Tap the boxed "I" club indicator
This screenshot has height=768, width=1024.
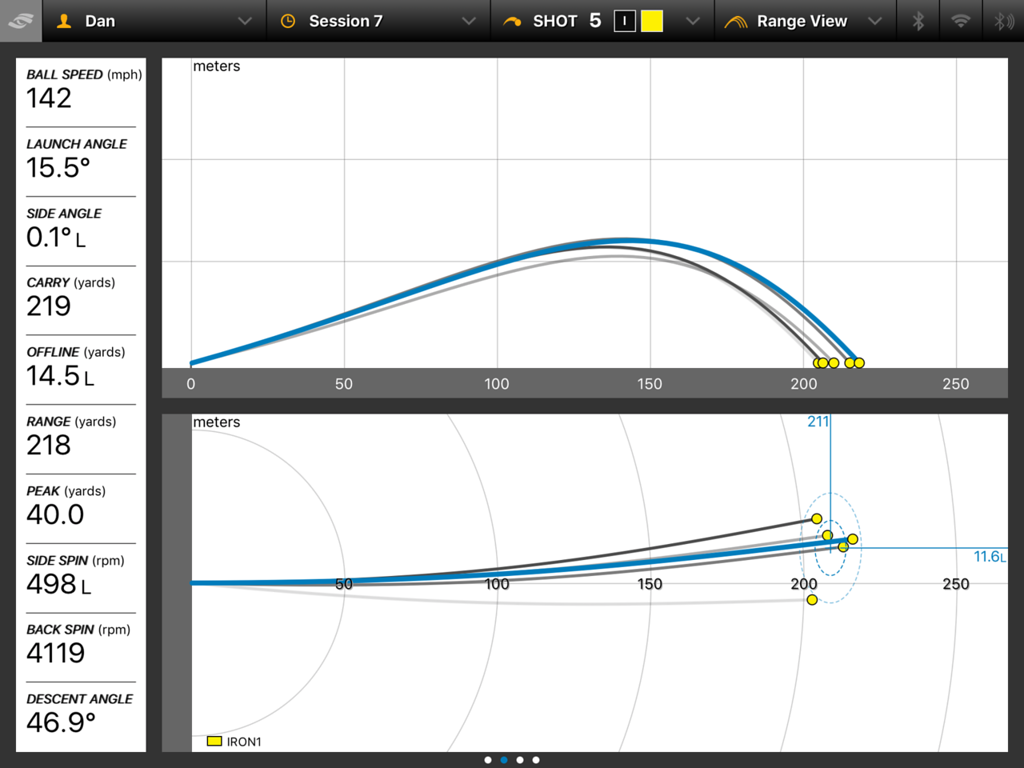[x=625, y=21]
